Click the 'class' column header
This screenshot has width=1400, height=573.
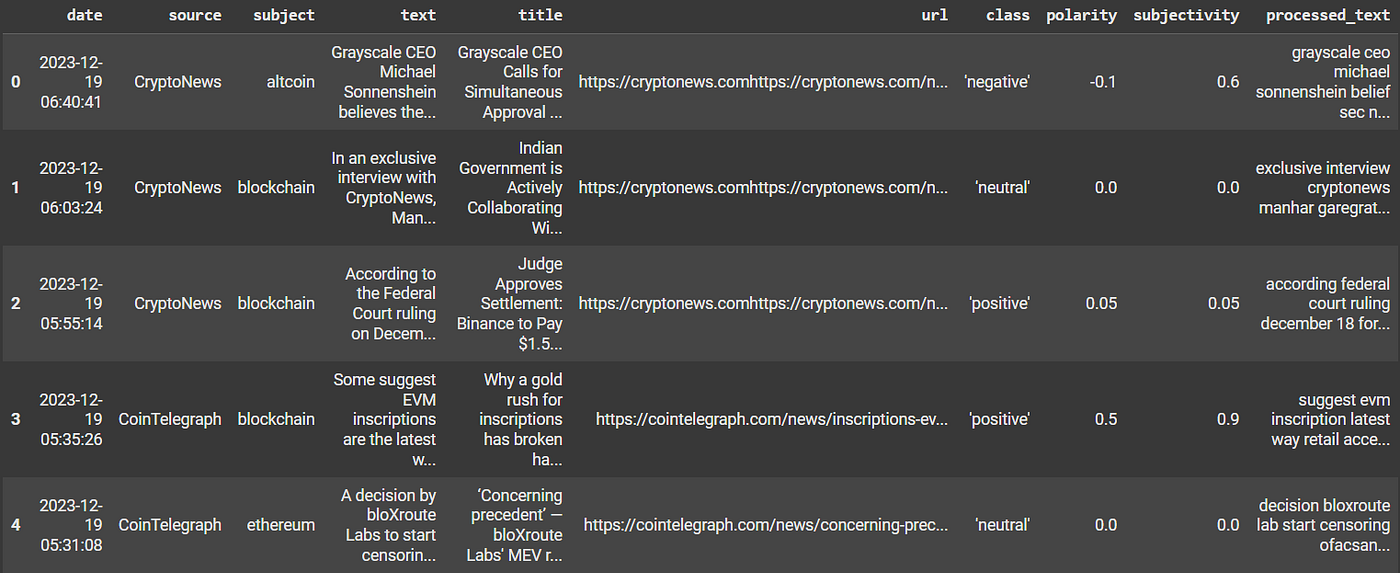1007,15
